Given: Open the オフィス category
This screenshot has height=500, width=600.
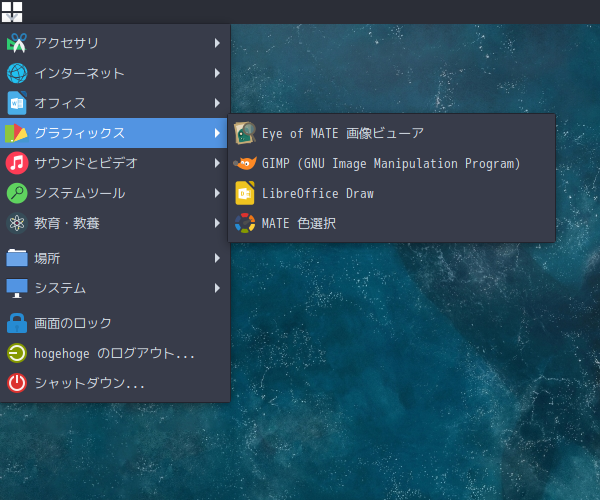Looking at the screenshot, I should 114,103.
